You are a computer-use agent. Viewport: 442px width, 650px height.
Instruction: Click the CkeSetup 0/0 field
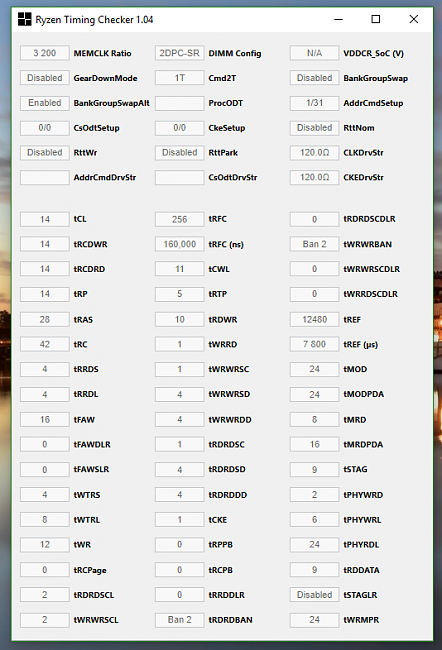[180, 128]
